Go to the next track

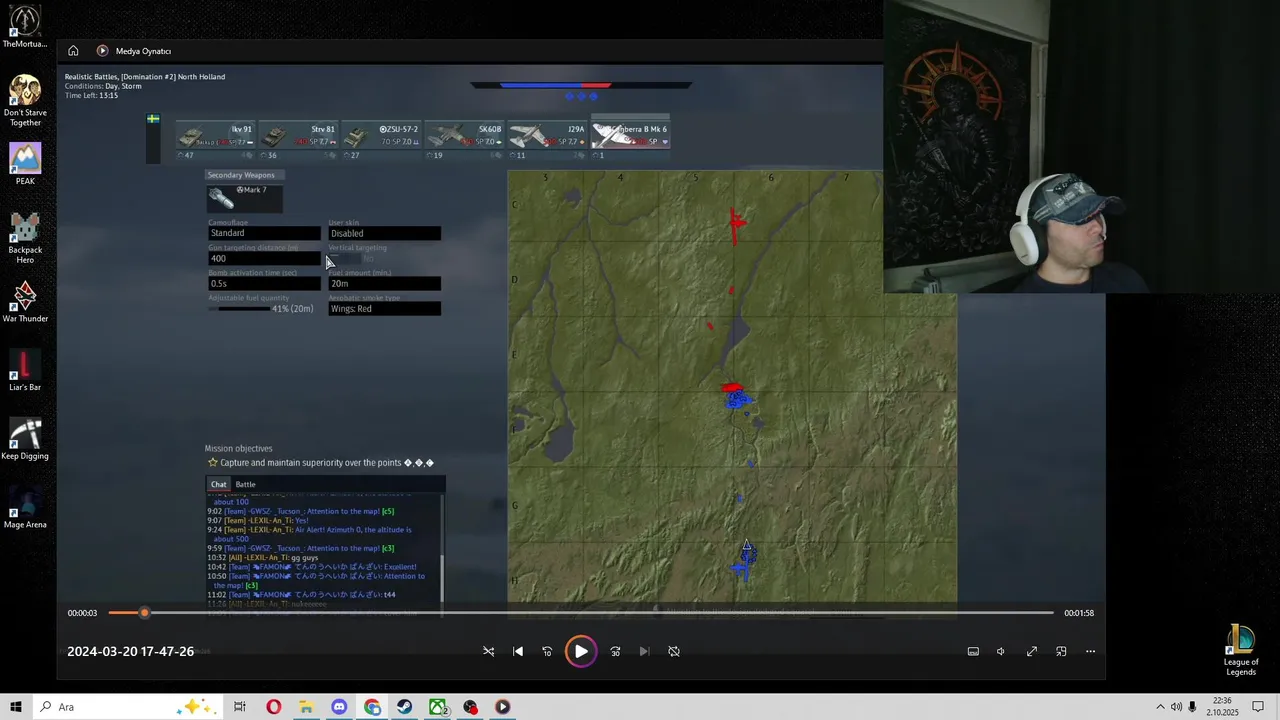(x=644, y=651)
